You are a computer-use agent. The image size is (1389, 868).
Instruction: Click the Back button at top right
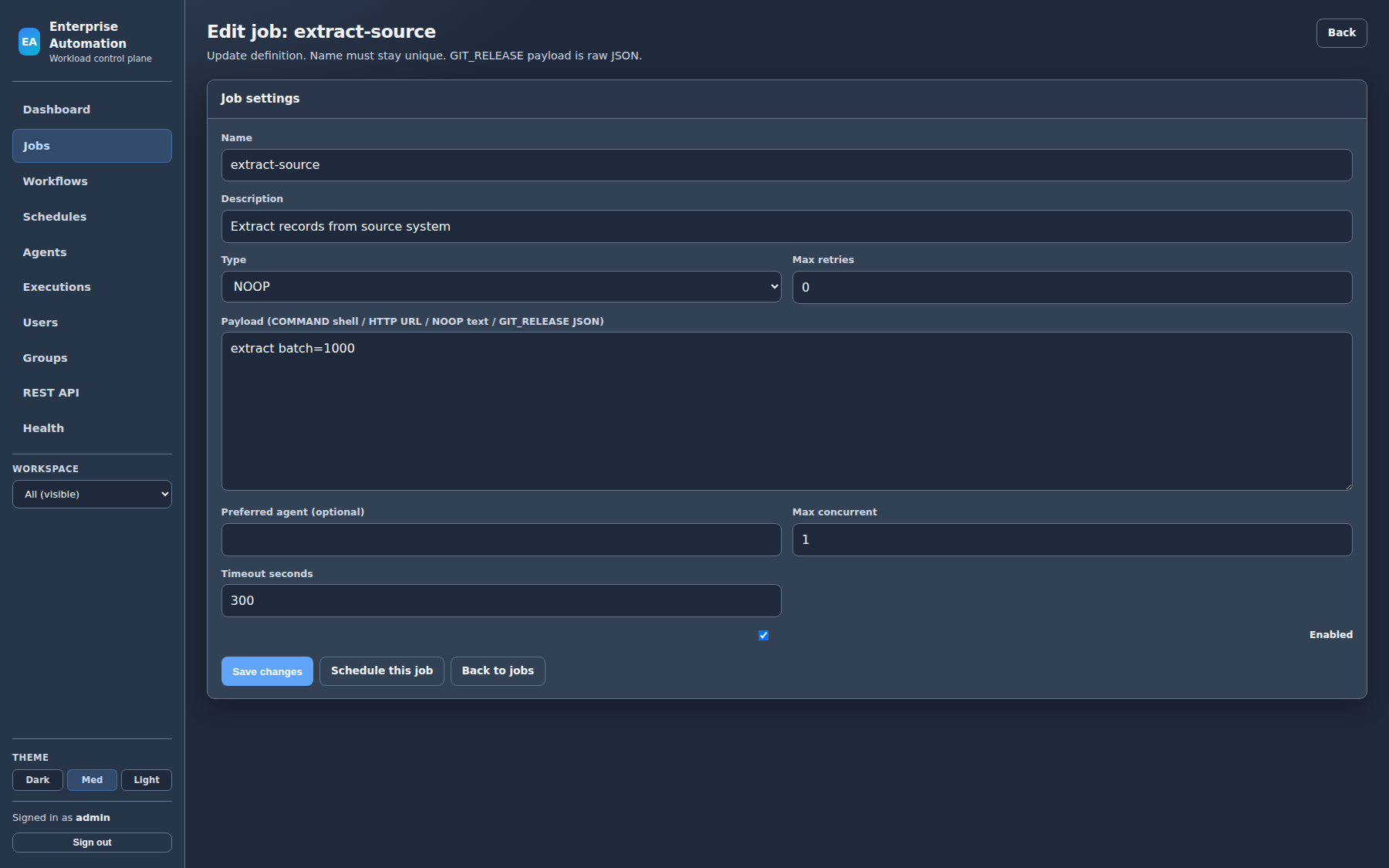click(1341, 33)
